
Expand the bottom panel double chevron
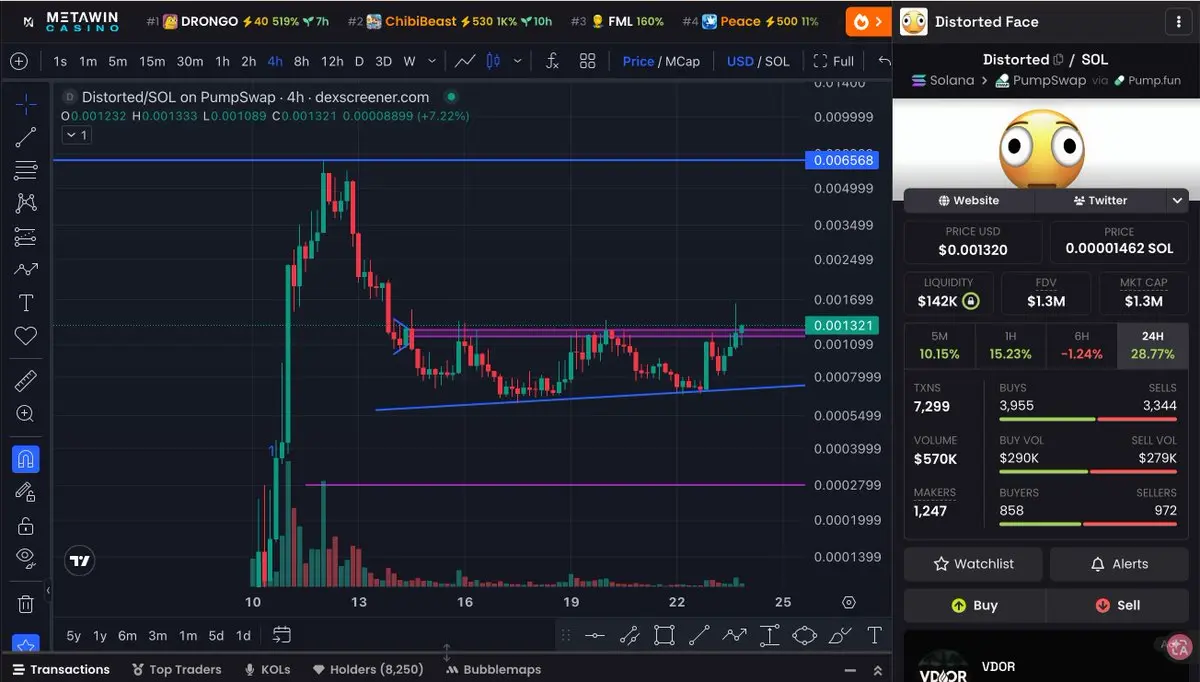coord(878,669)
